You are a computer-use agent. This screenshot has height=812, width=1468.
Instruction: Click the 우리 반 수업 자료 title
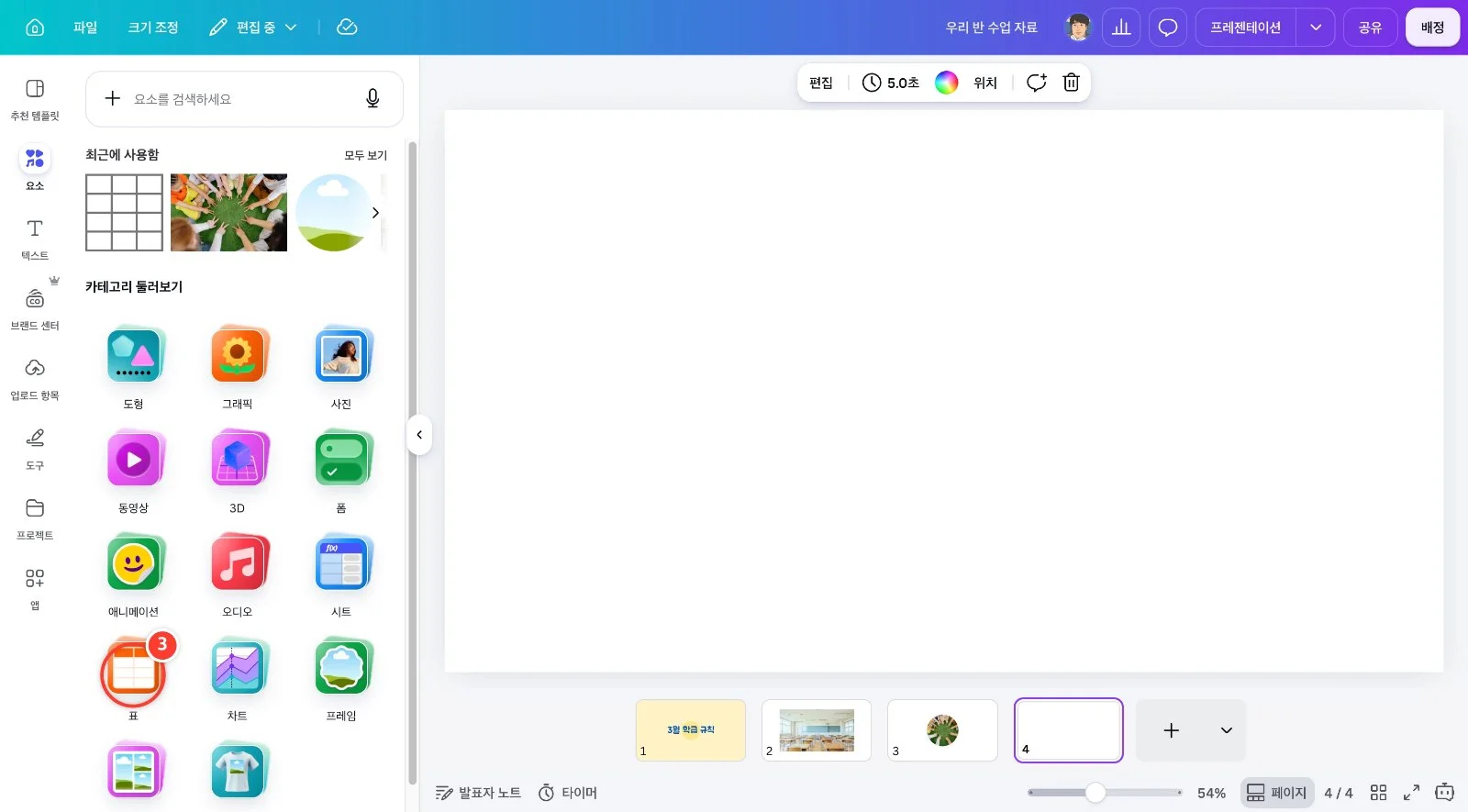pyautogui.click(x=991, y=28)
